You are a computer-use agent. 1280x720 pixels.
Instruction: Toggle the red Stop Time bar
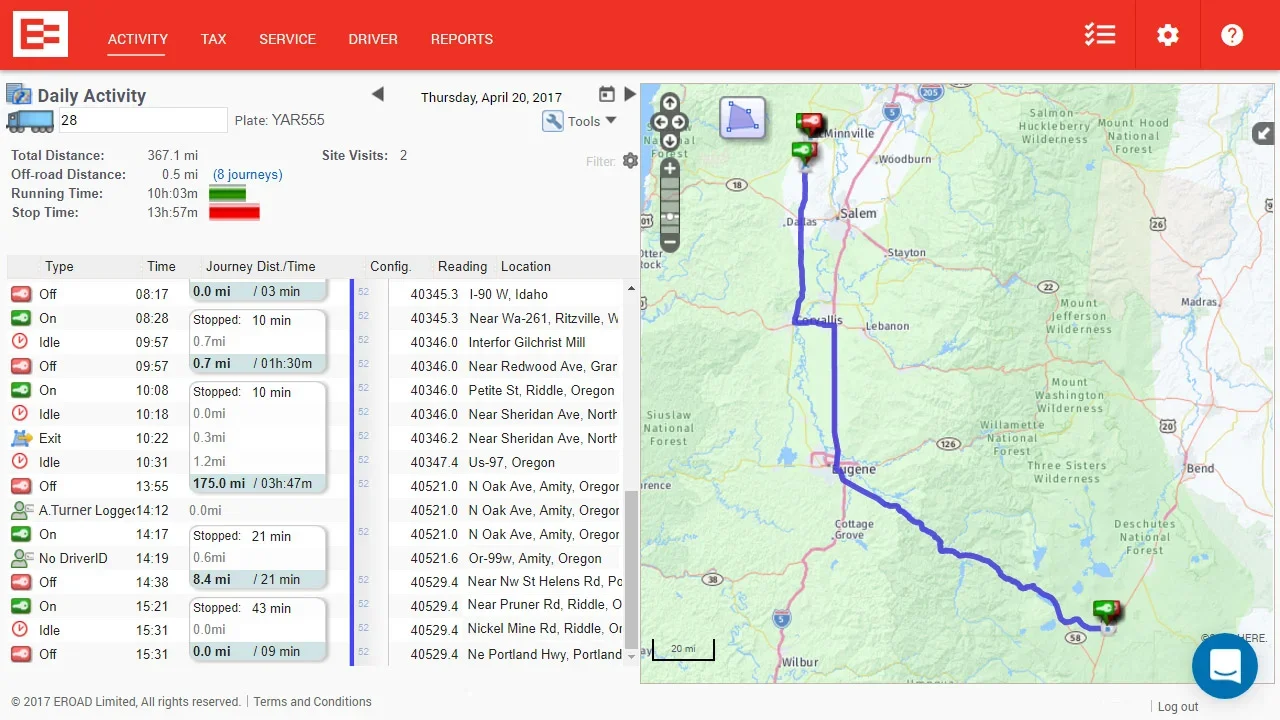point(234,212)
